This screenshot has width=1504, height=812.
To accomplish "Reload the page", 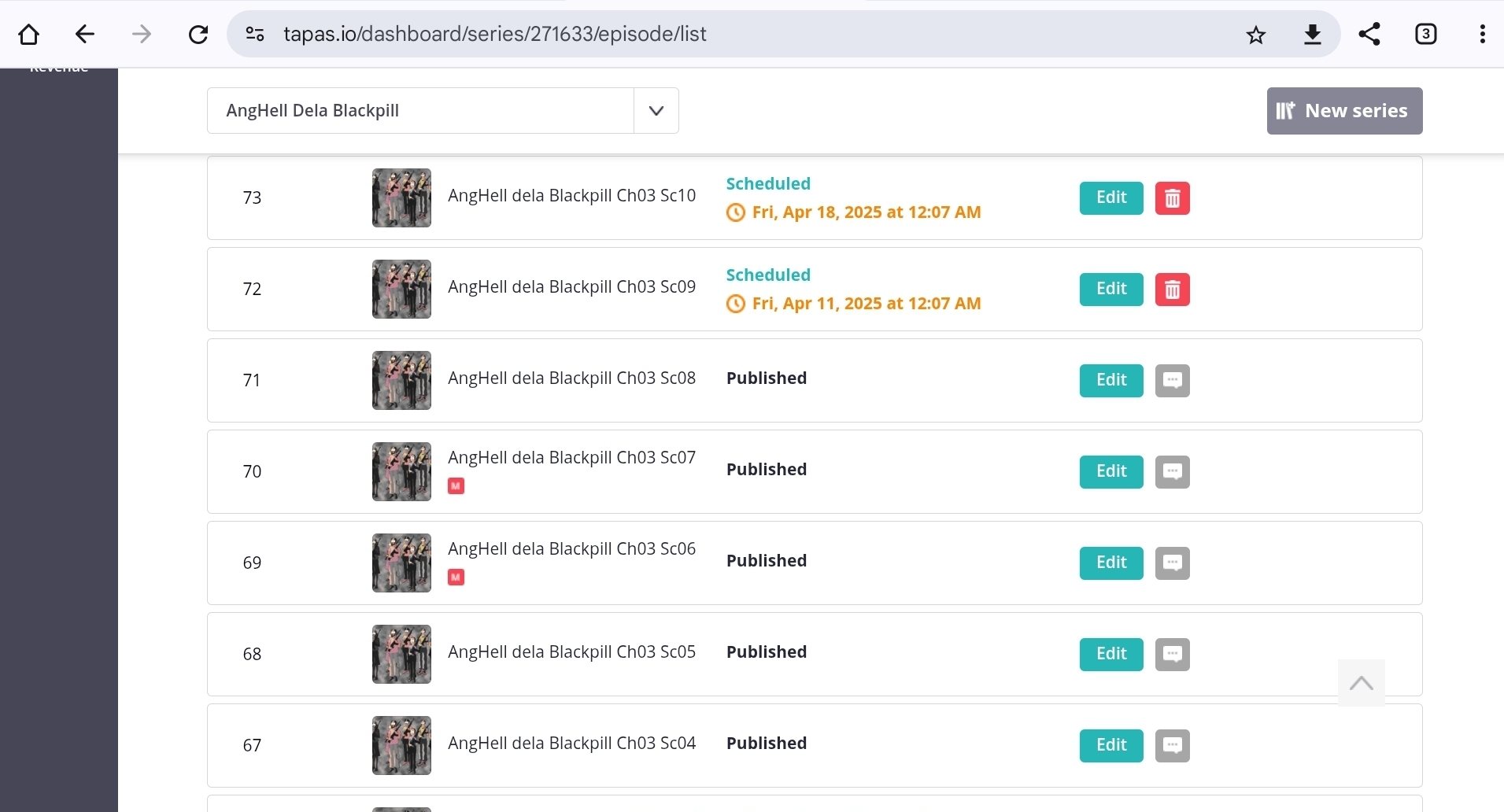I will tap(198, 35).
